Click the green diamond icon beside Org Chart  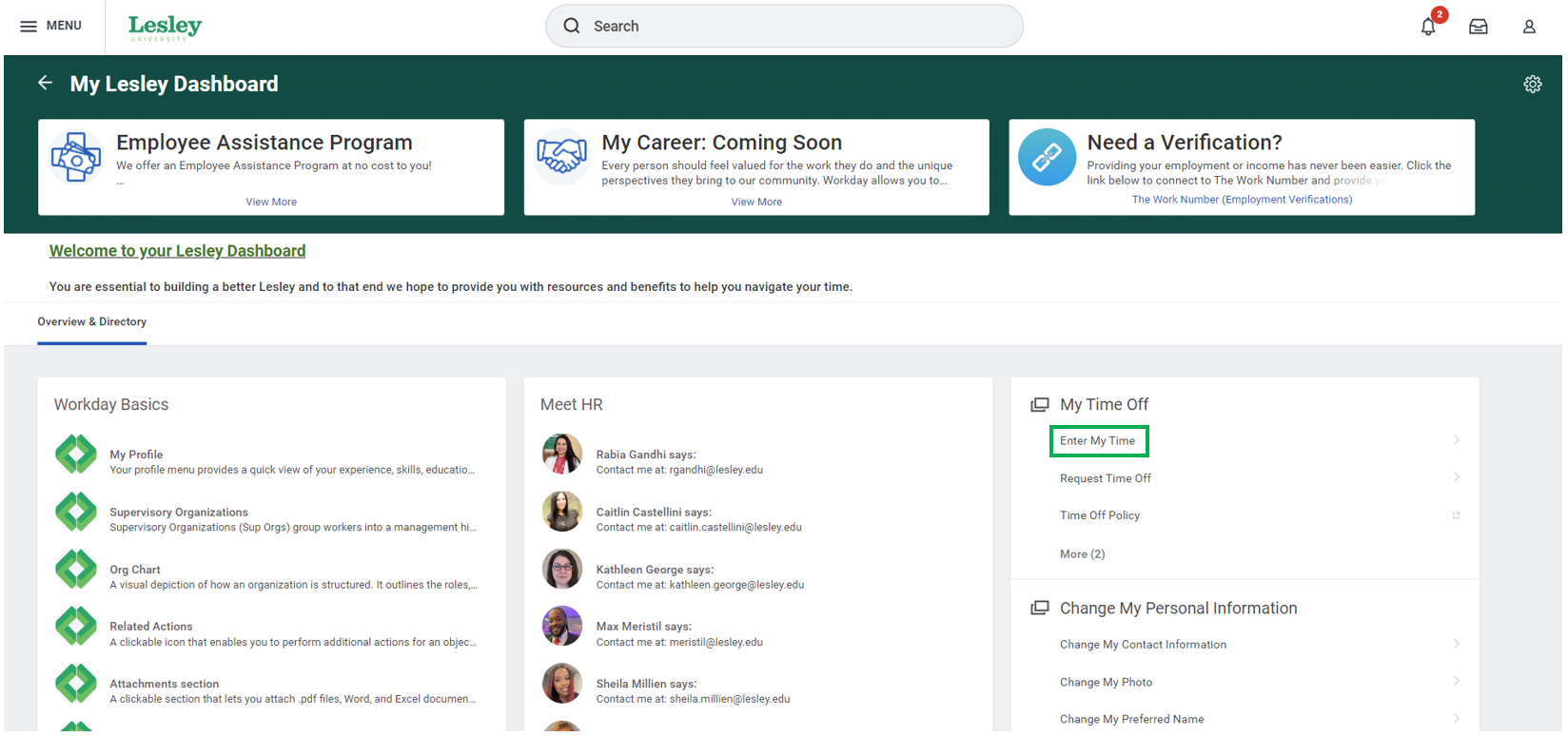click(76, 570)
